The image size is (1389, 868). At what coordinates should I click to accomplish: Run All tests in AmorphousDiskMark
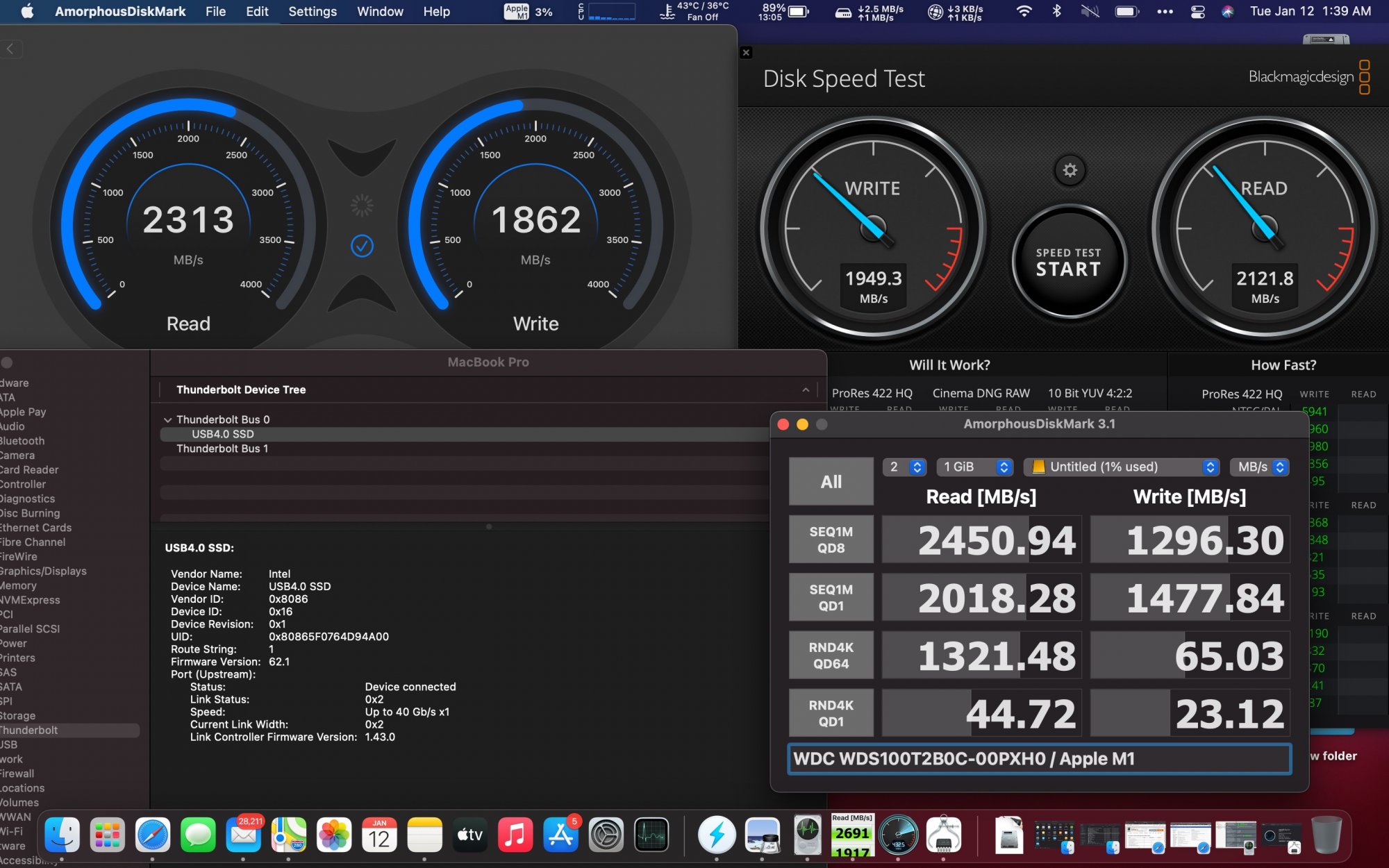[831, 481]
